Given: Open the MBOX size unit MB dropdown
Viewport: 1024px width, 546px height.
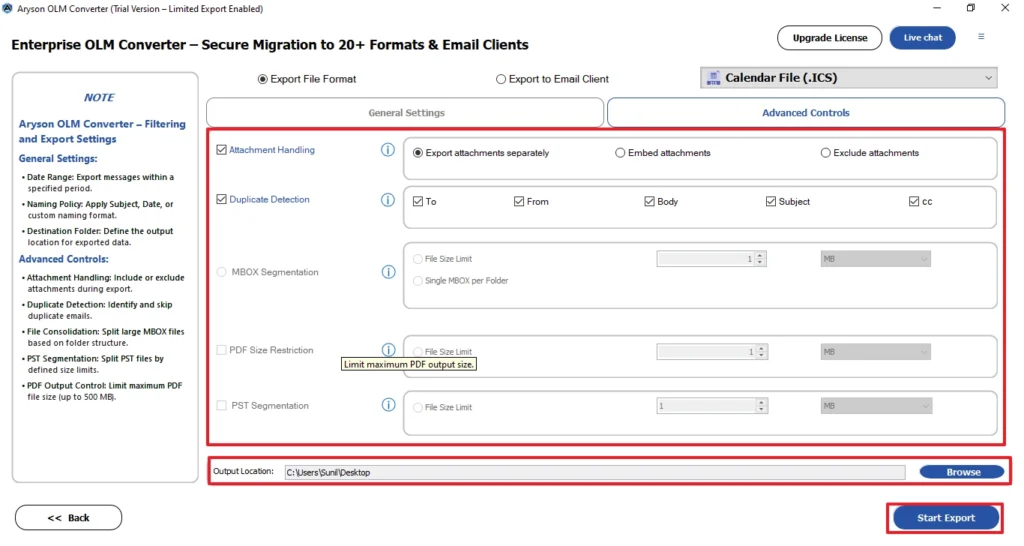Looking at the screenshot, I should coord(875,259).
